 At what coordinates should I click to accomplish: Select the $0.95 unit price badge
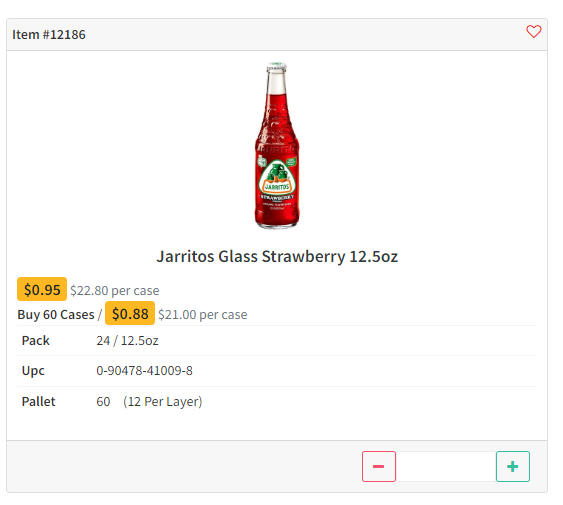click(42, 289)
